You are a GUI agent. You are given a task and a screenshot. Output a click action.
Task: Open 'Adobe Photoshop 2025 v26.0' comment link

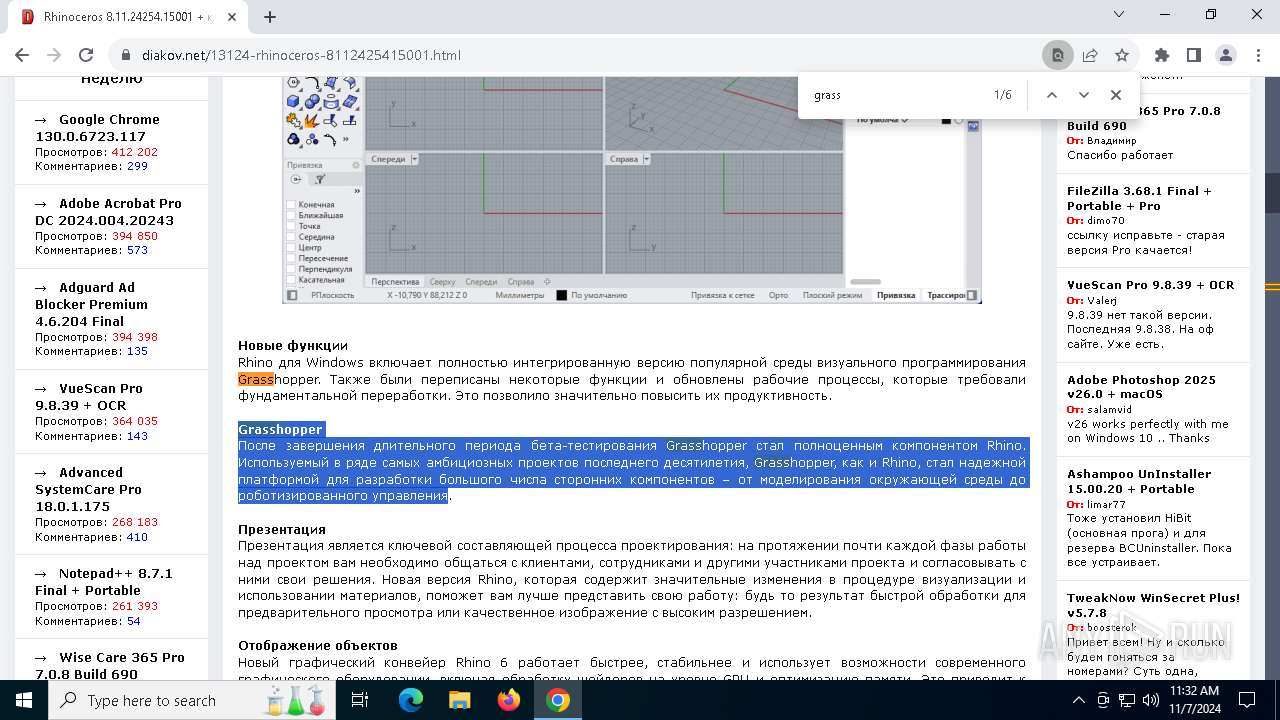tap(1141, 387)
